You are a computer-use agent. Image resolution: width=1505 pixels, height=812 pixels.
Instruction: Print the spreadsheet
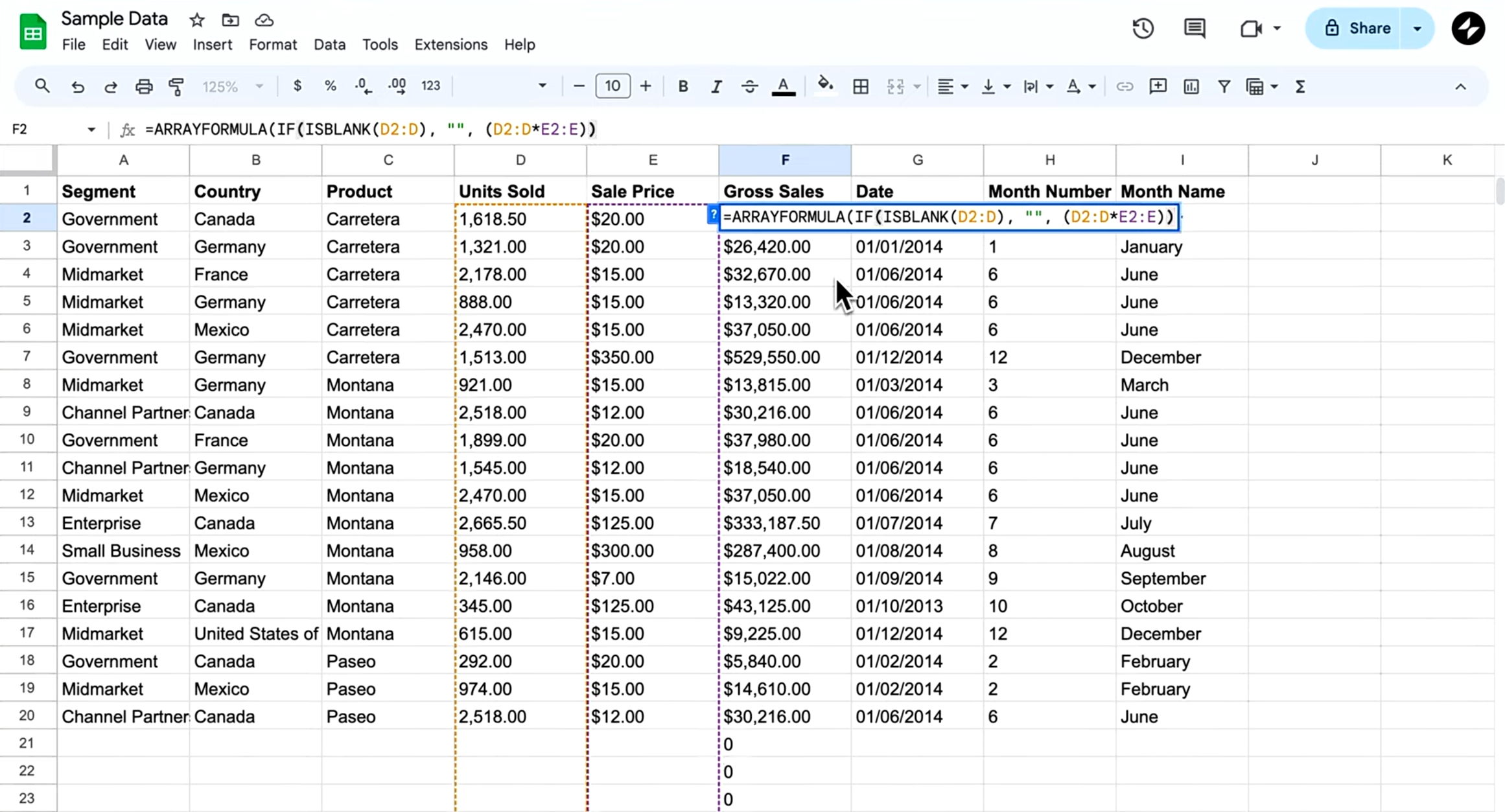click(144, 86)
